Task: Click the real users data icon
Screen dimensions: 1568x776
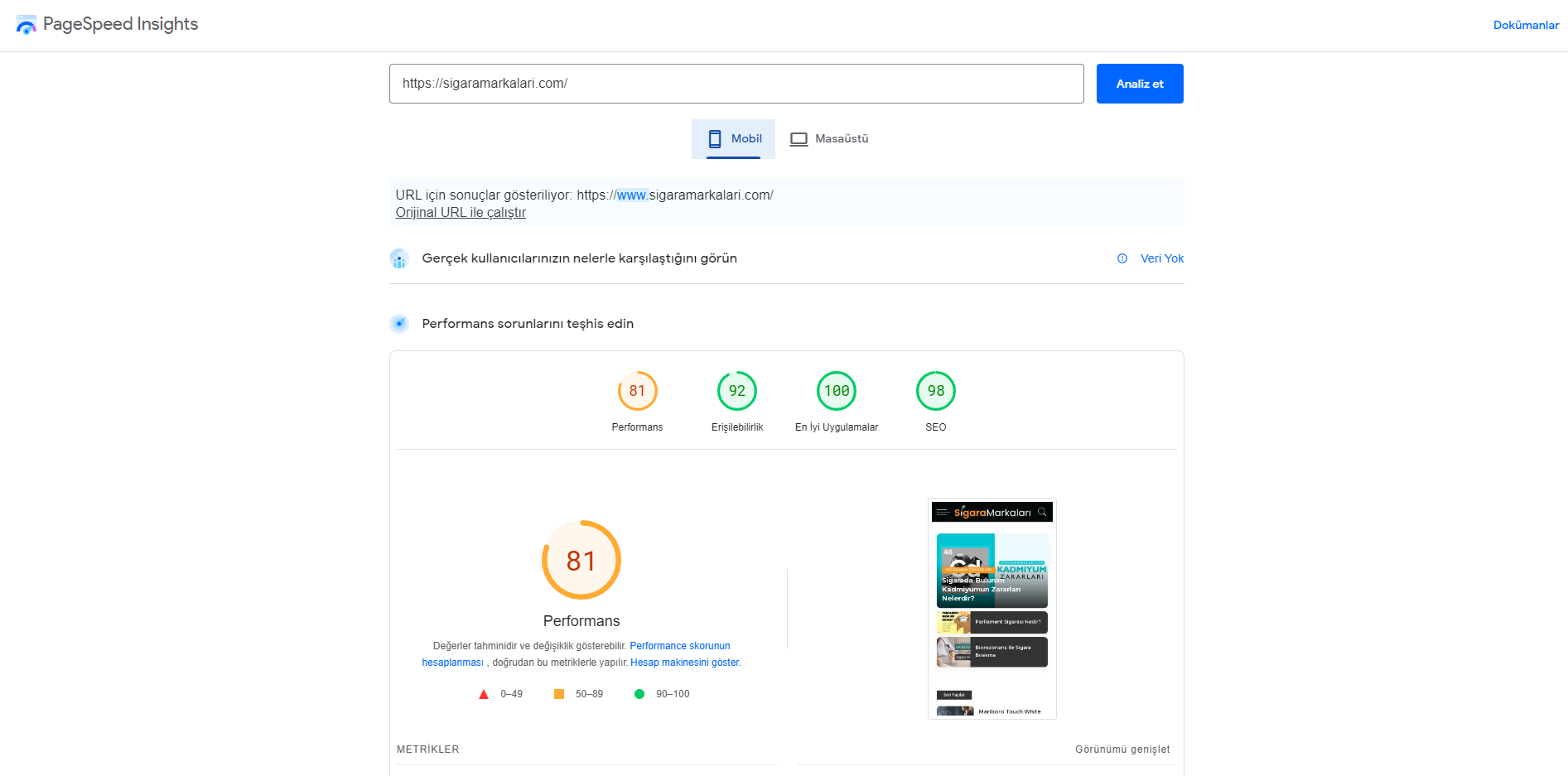Action: tap(399, 258)
